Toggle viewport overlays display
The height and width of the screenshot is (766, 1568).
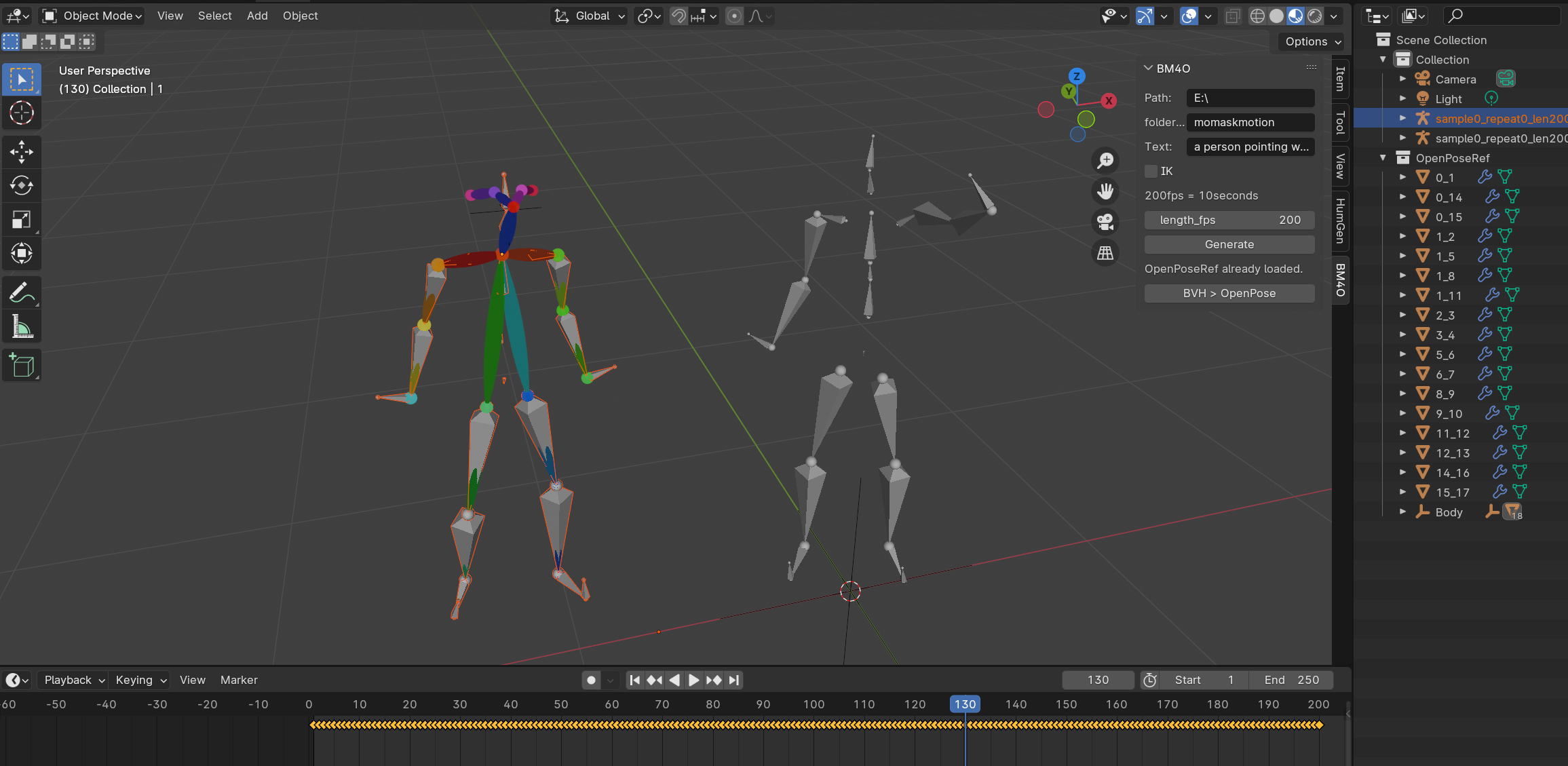pyautogui.click(x=1189, y=16)
